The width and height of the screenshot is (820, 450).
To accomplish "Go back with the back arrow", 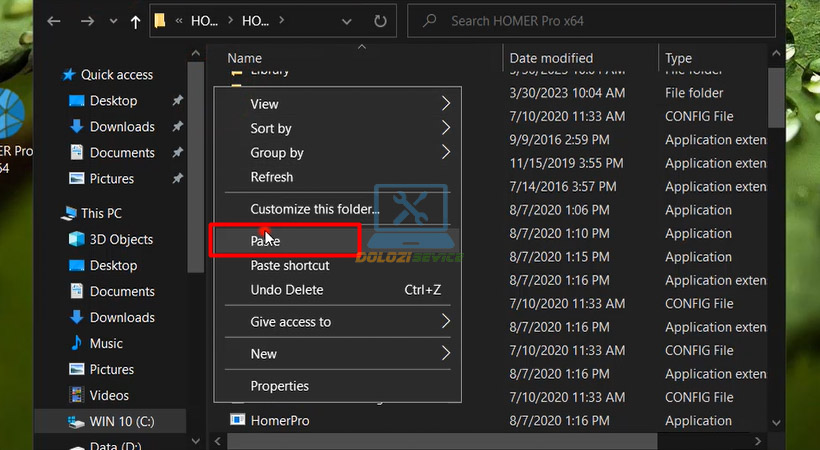I will pyautogui.click(x=54, y=21).
